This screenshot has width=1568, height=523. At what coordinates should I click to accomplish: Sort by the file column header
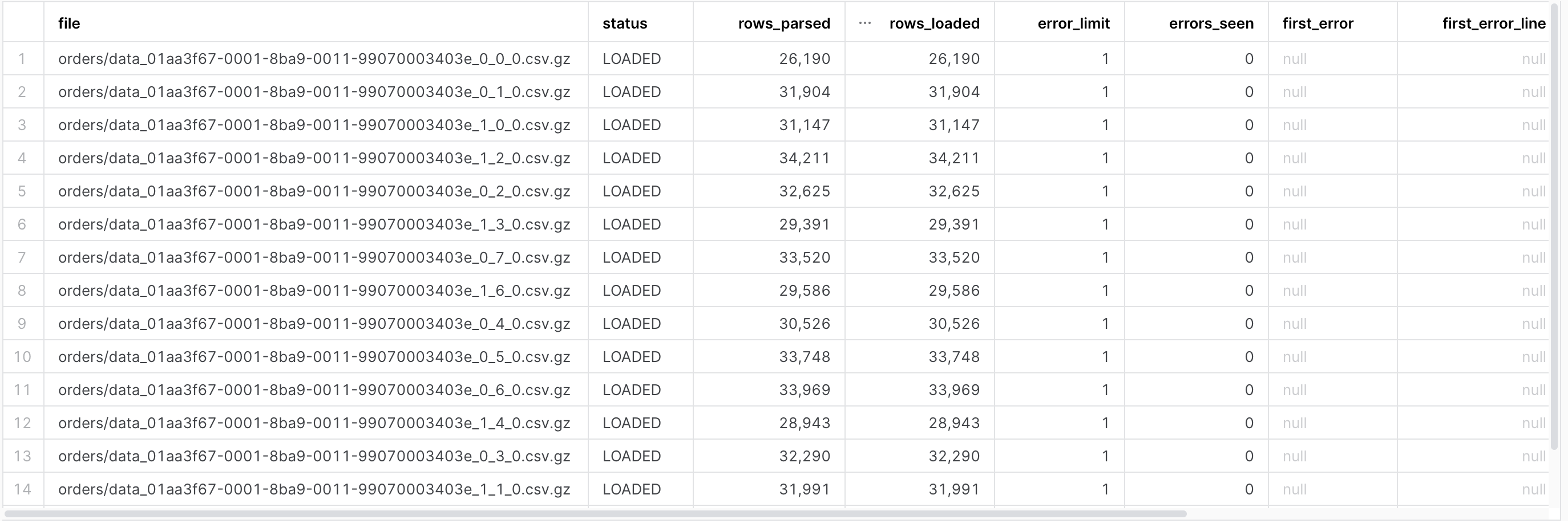(70, 23)
